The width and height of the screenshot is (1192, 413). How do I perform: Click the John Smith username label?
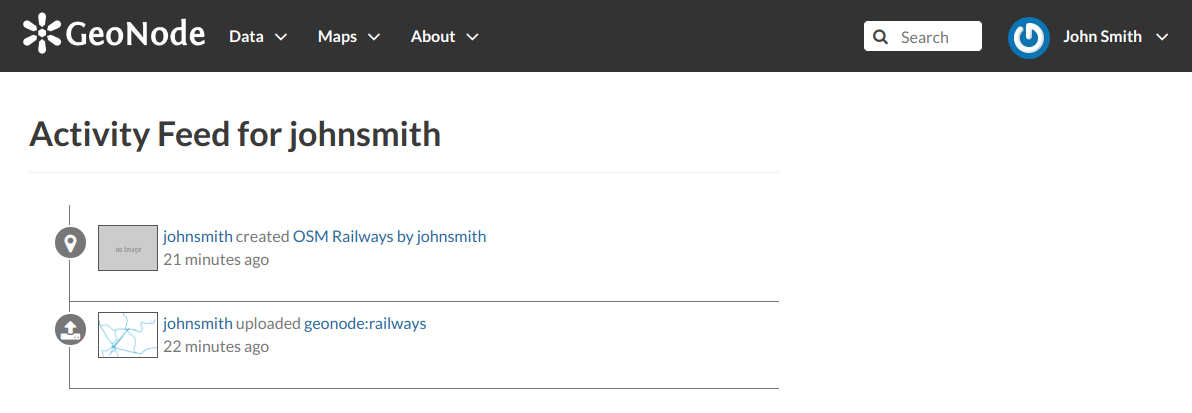(x=1102, y=37)
